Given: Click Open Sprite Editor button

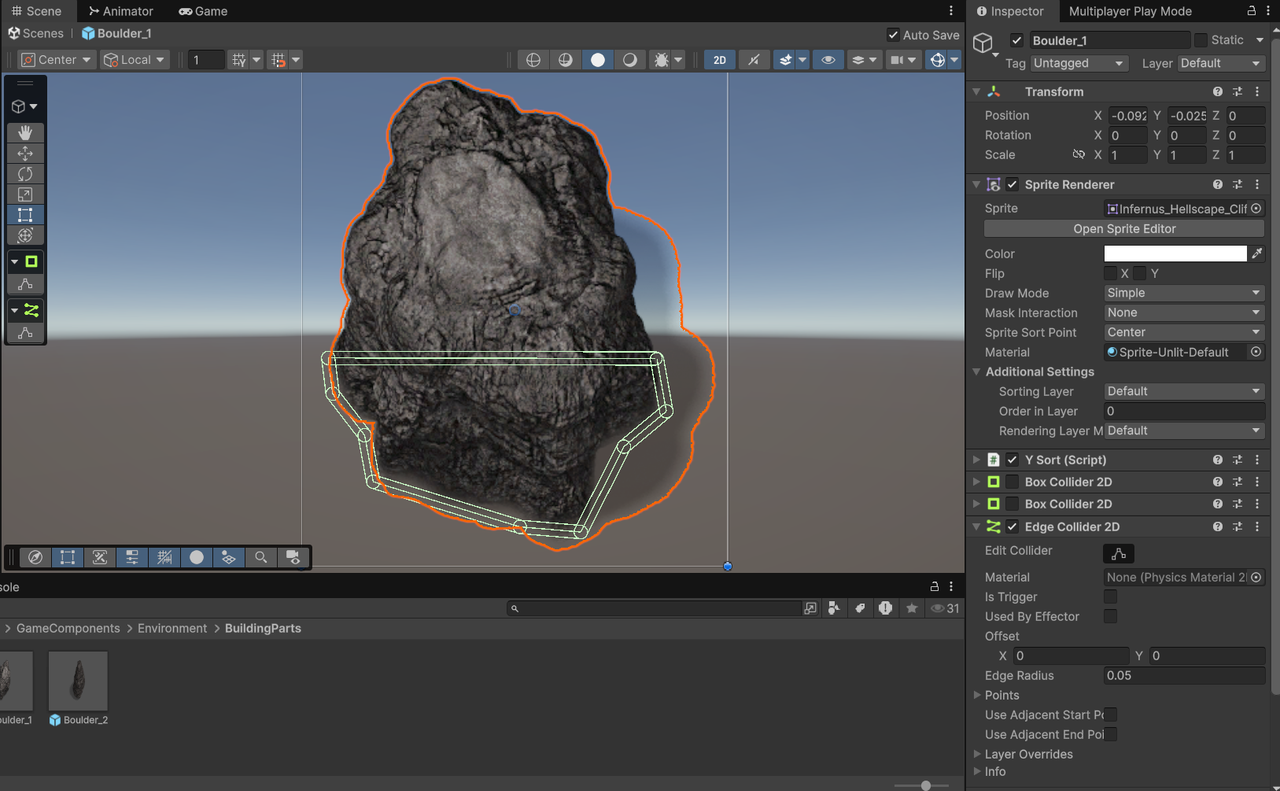Looking at the screenshot, I should 1125,229.
